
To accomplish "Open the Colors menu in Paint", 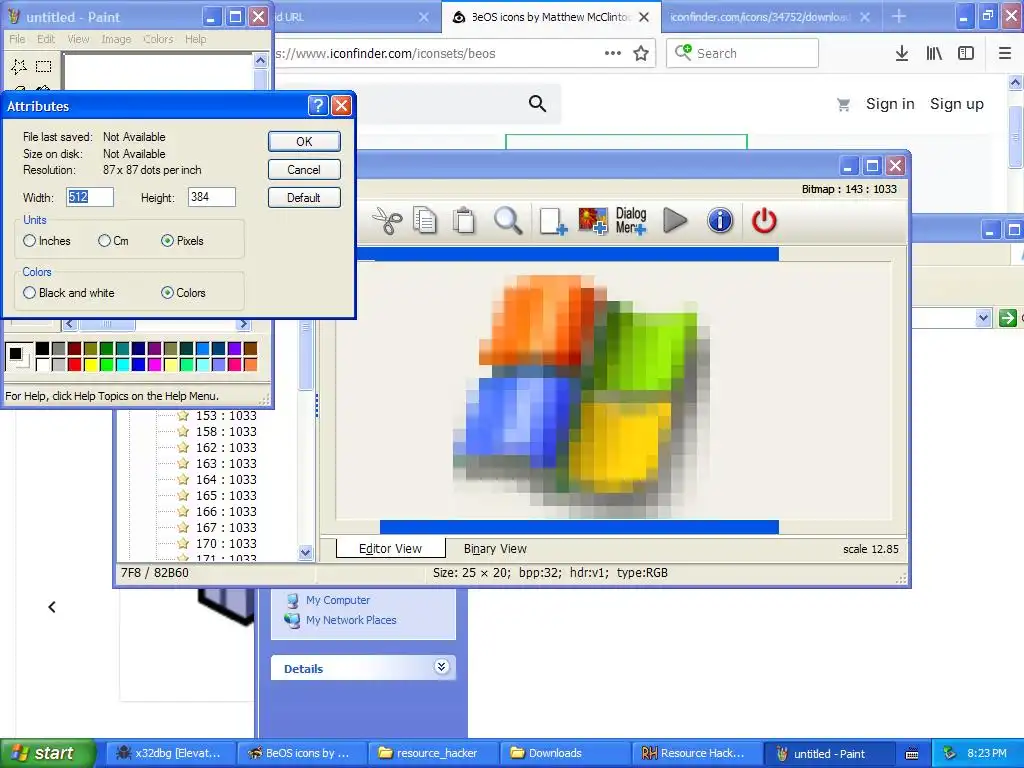I will pos(158,39).
